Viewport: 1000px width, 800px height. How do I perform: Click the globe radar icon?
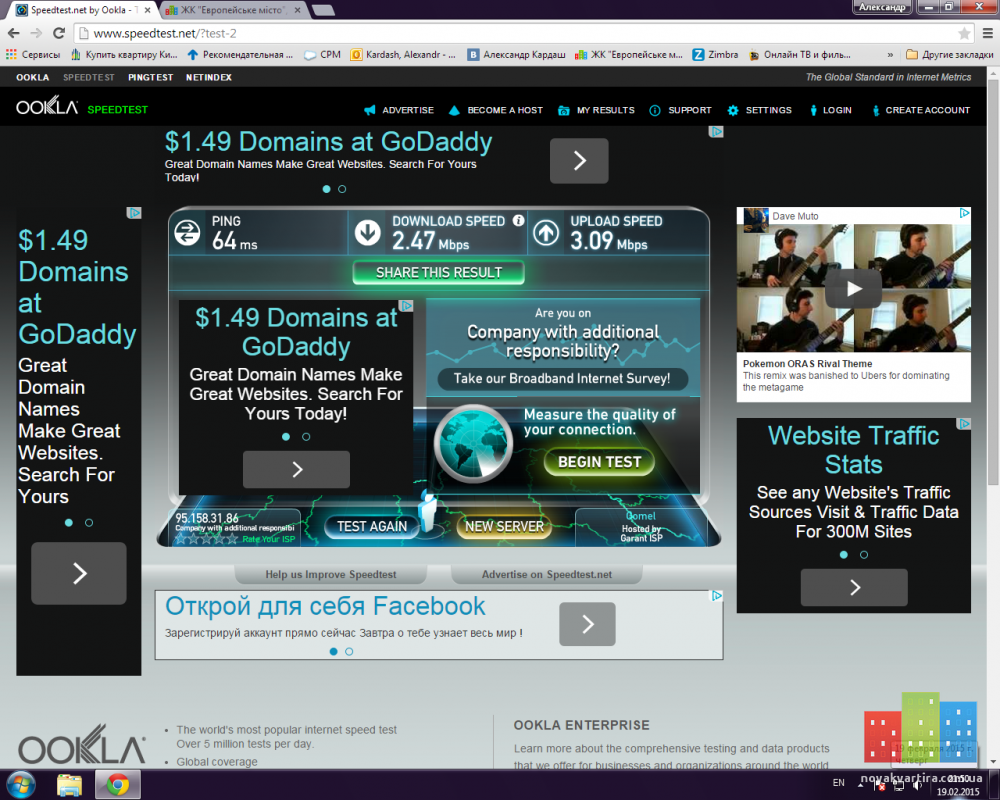click(x=473, y=443)
